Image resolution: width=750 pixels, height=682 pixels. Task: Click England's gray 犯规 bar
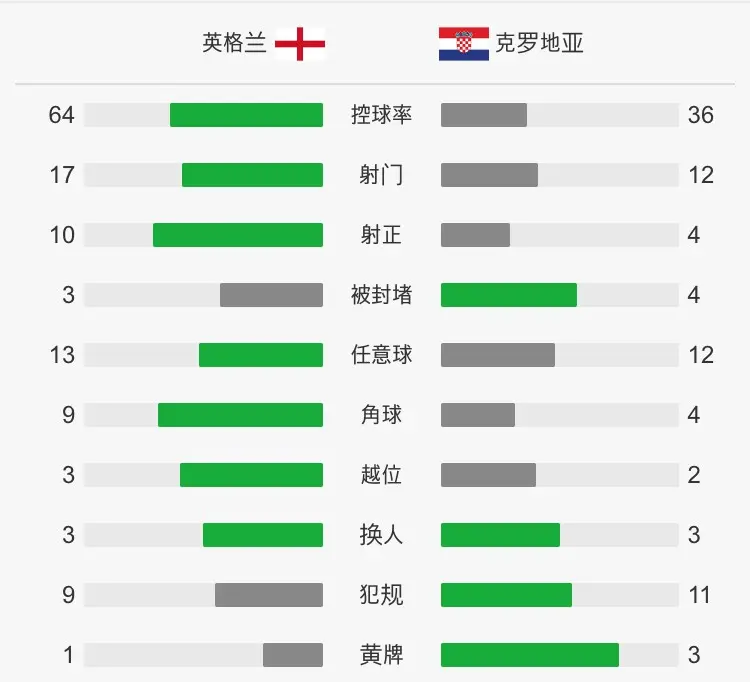coord(269,595)
